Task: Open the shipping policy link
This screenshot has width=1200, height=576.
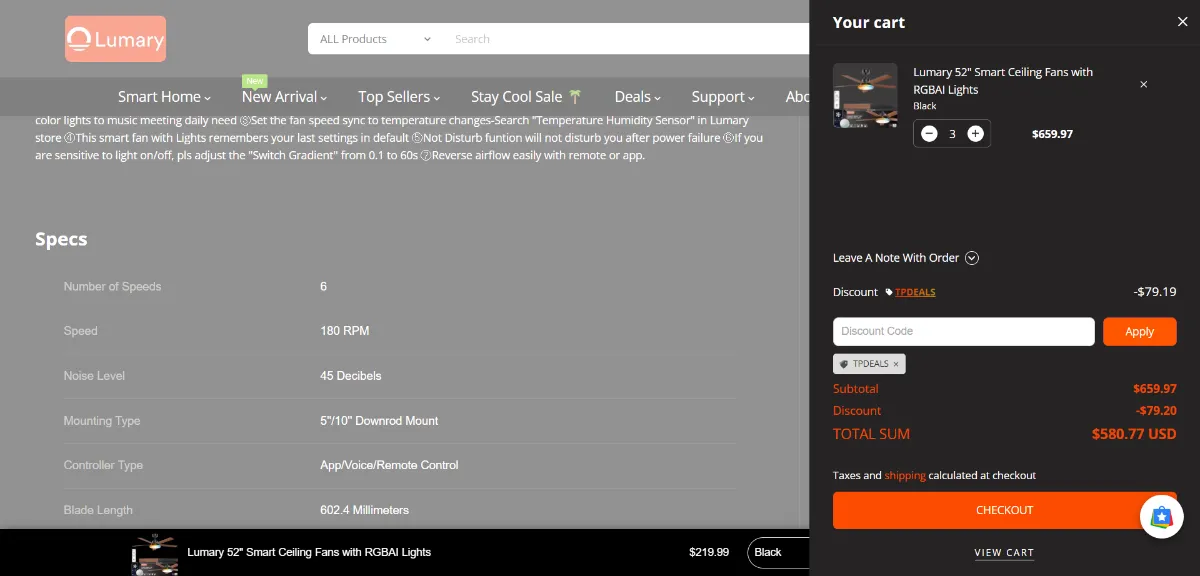Action: point(905,475)
